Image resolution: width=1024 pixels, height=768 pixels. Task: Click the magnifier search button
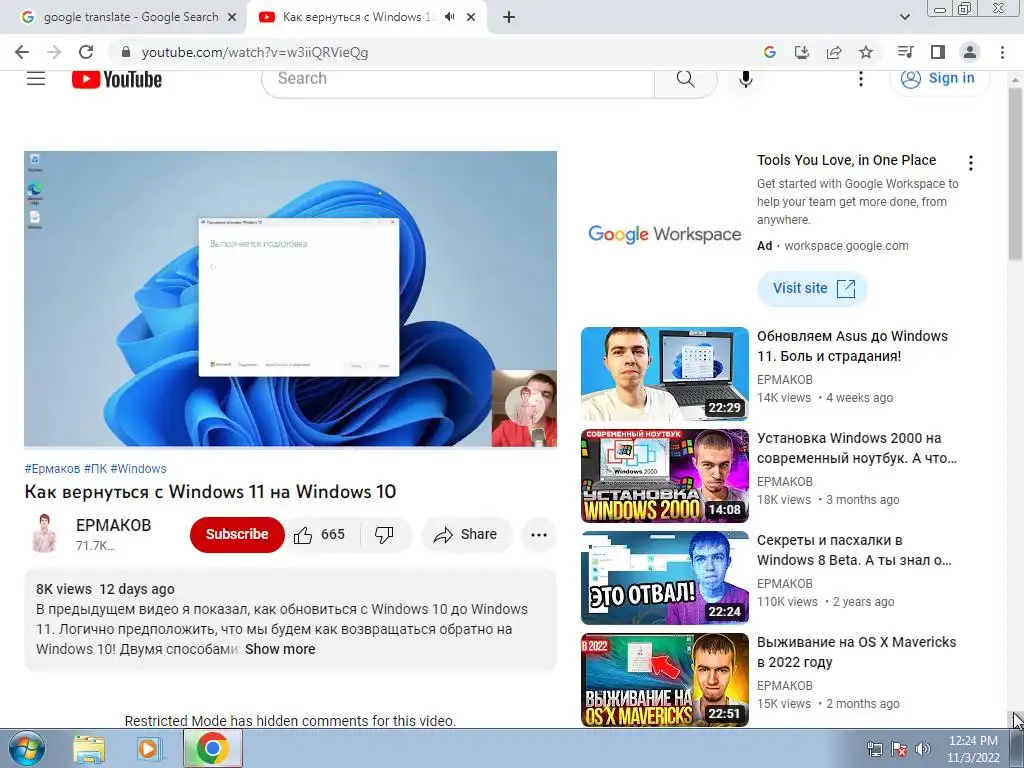(685, 79)
